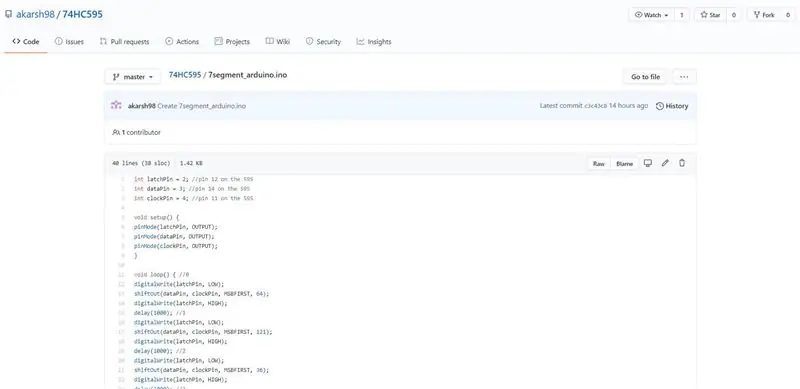The height and width of the screenshot is (389, 800).
Task: Click the 74HC595 breadcrumb link
Action: tap(185, 75)
